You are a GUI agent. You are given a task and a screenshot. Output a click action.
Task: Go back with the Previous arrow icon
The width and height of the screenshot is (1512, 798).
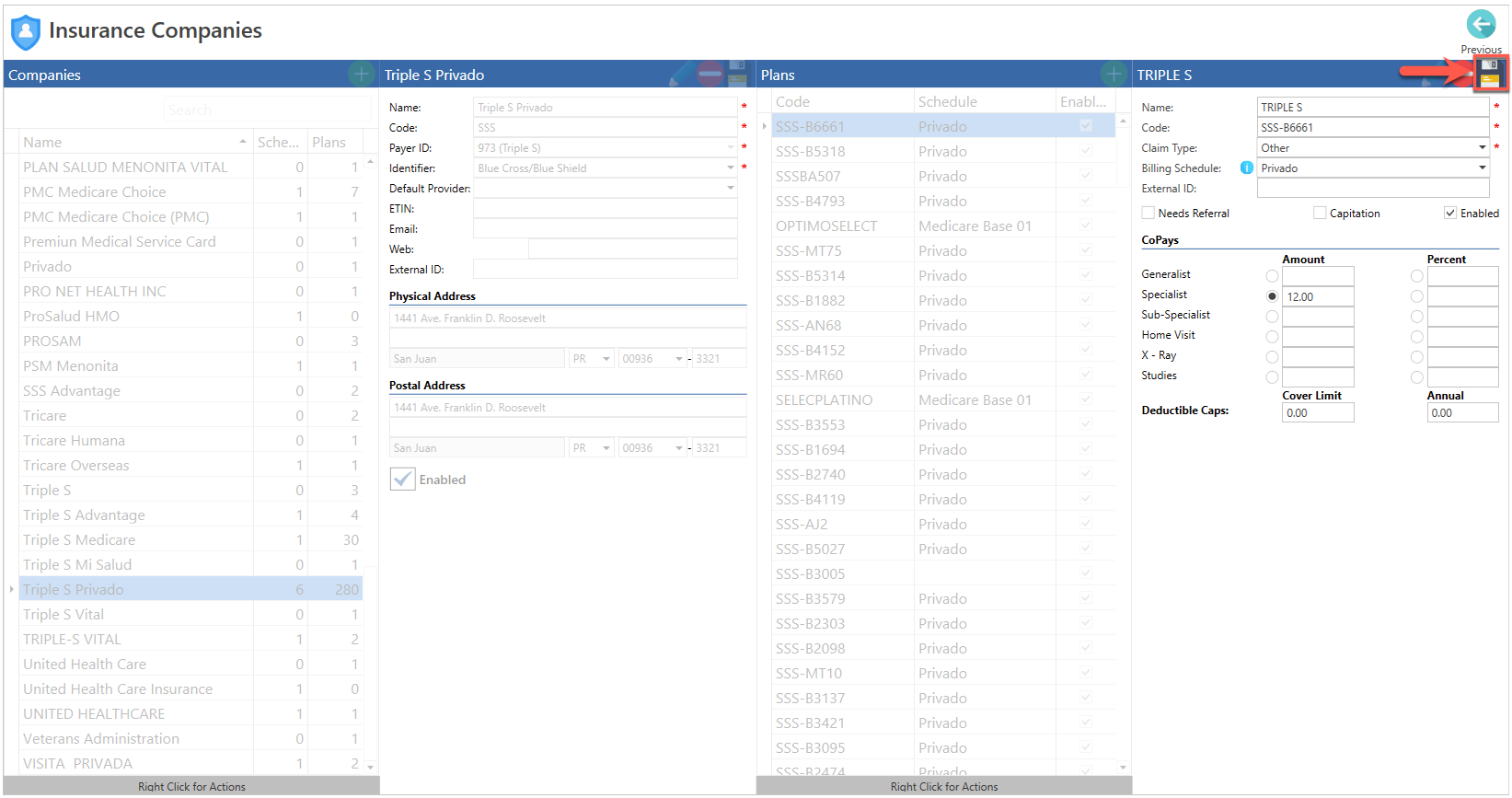1481,24
